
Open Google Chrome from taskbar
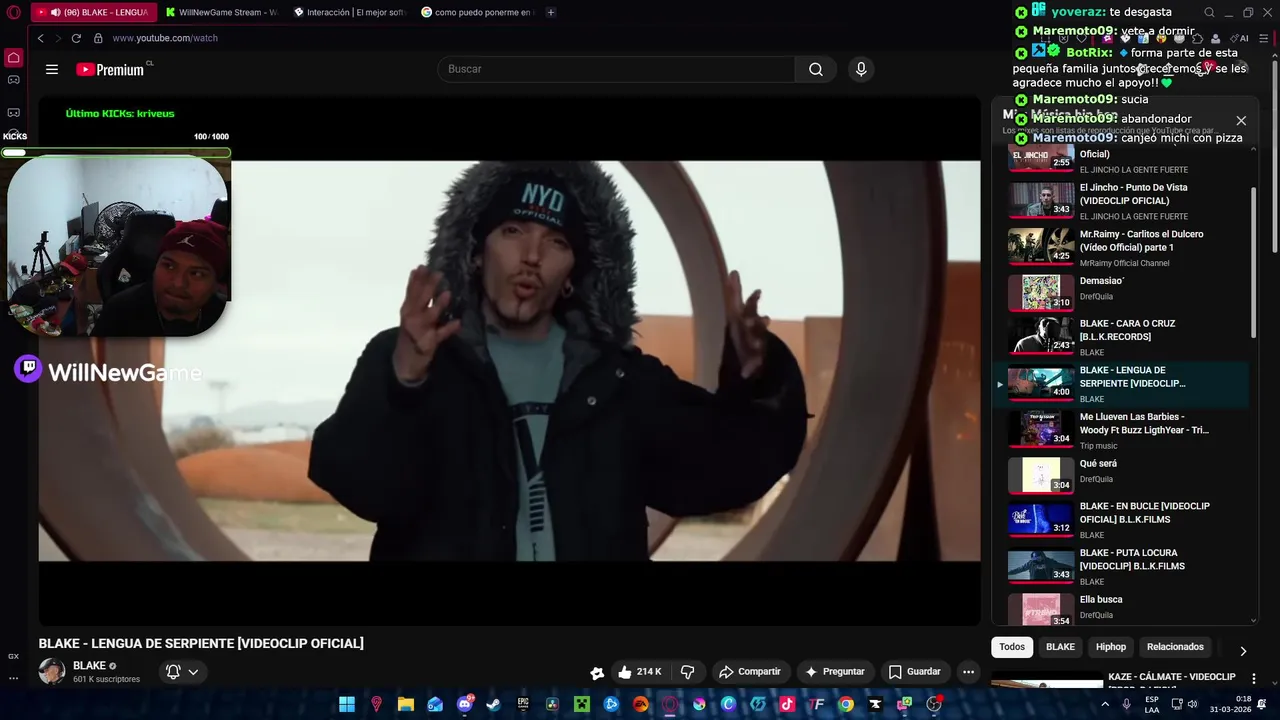coord(846,704)
